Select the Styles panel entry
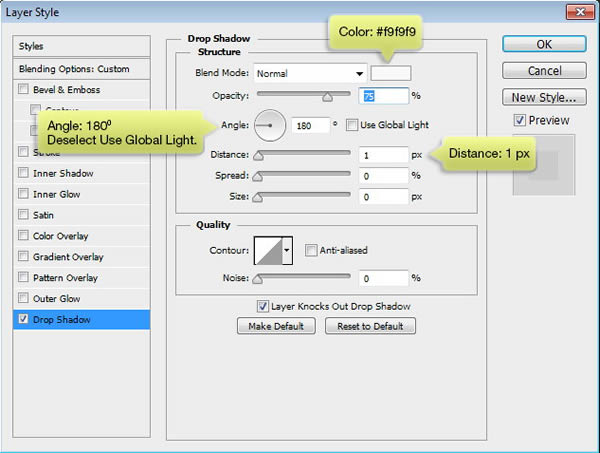 point(82,46)
